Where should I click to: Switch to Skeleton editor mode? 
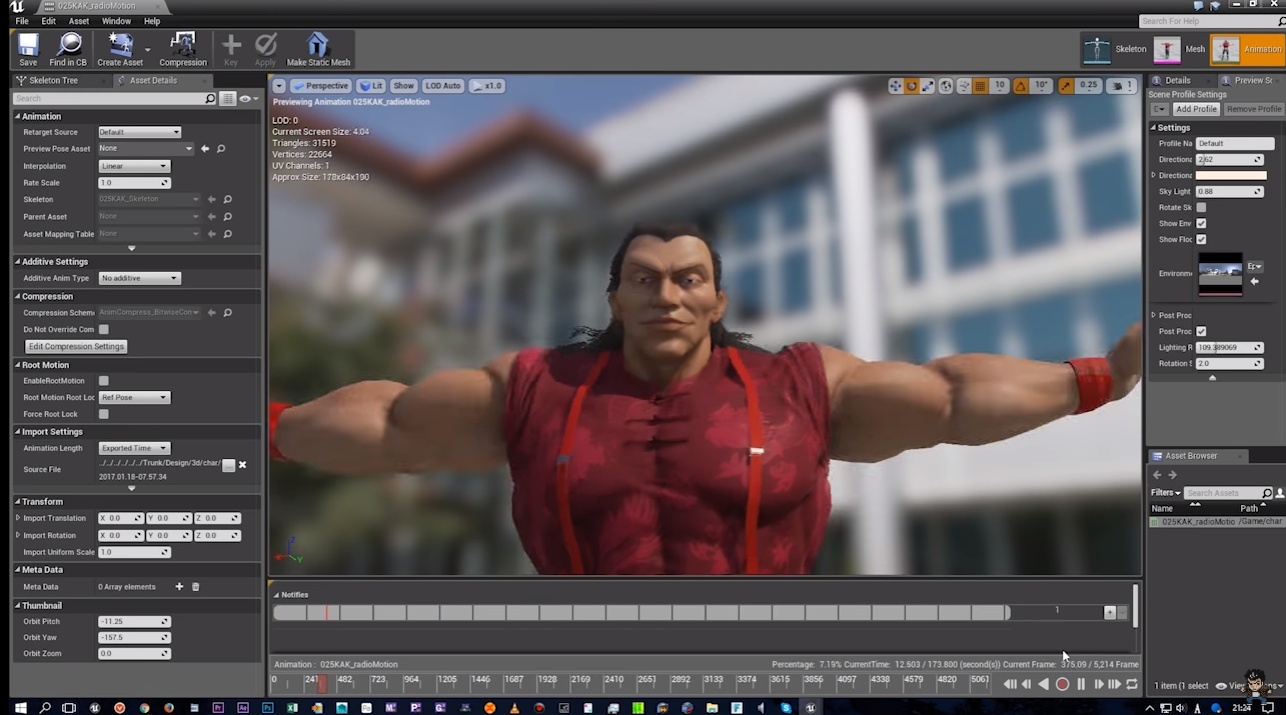click(1115, 49)
